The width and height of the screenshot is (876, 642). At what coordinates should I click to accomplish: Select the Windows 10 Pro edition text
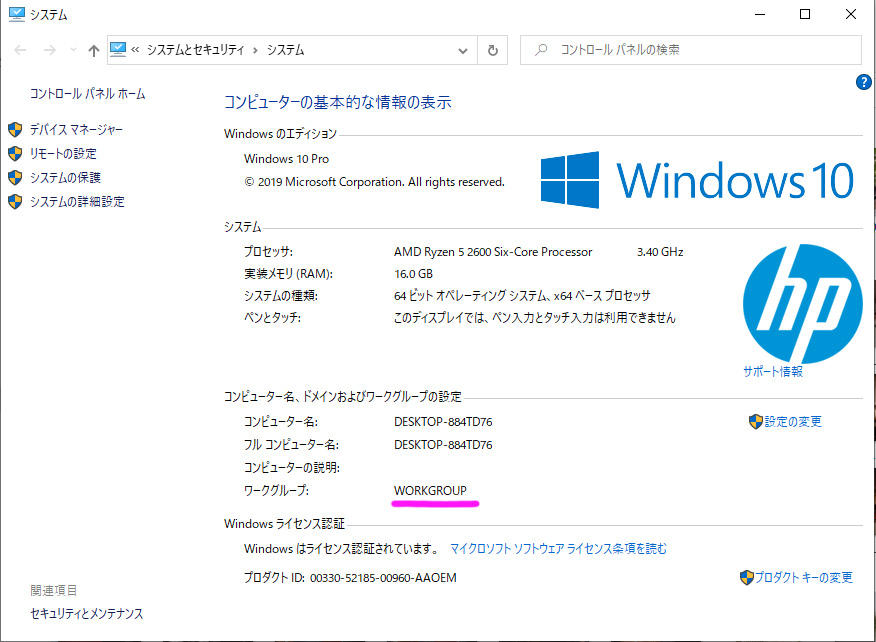point(287,159)
